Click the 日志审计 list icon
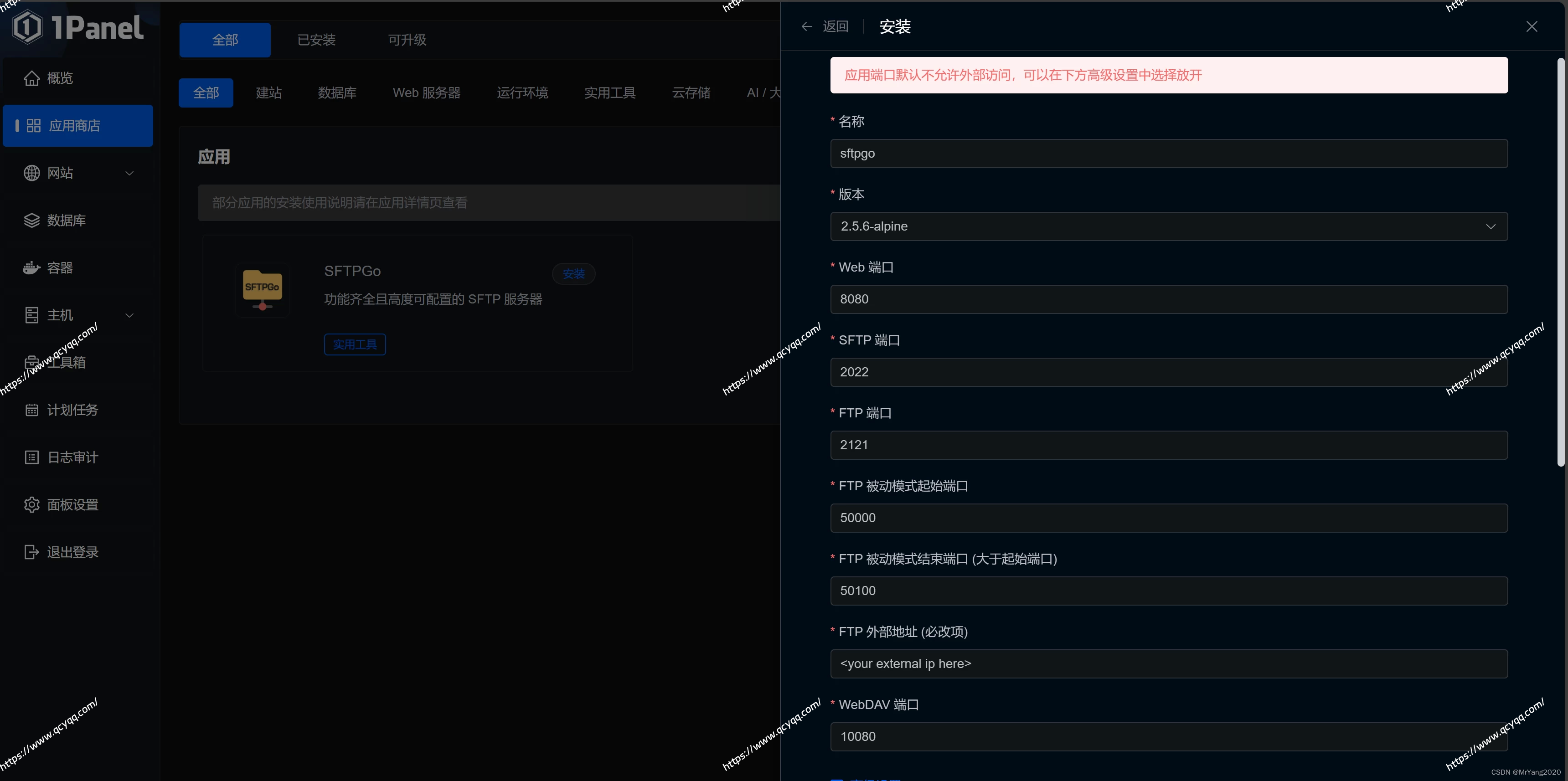1568x781 pixels. tap(31, 457)
